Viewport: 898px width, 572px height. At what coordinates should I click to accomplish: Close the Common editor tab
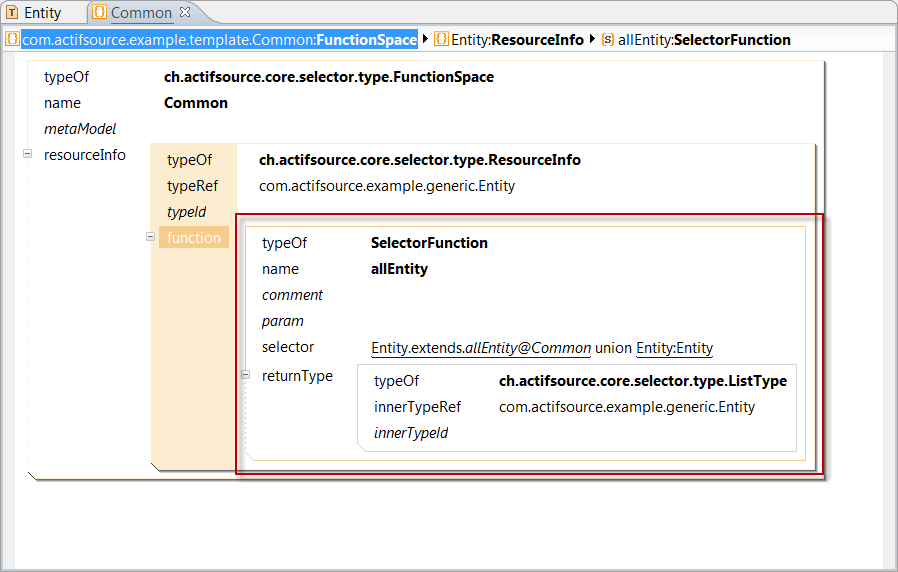point(184,13)
